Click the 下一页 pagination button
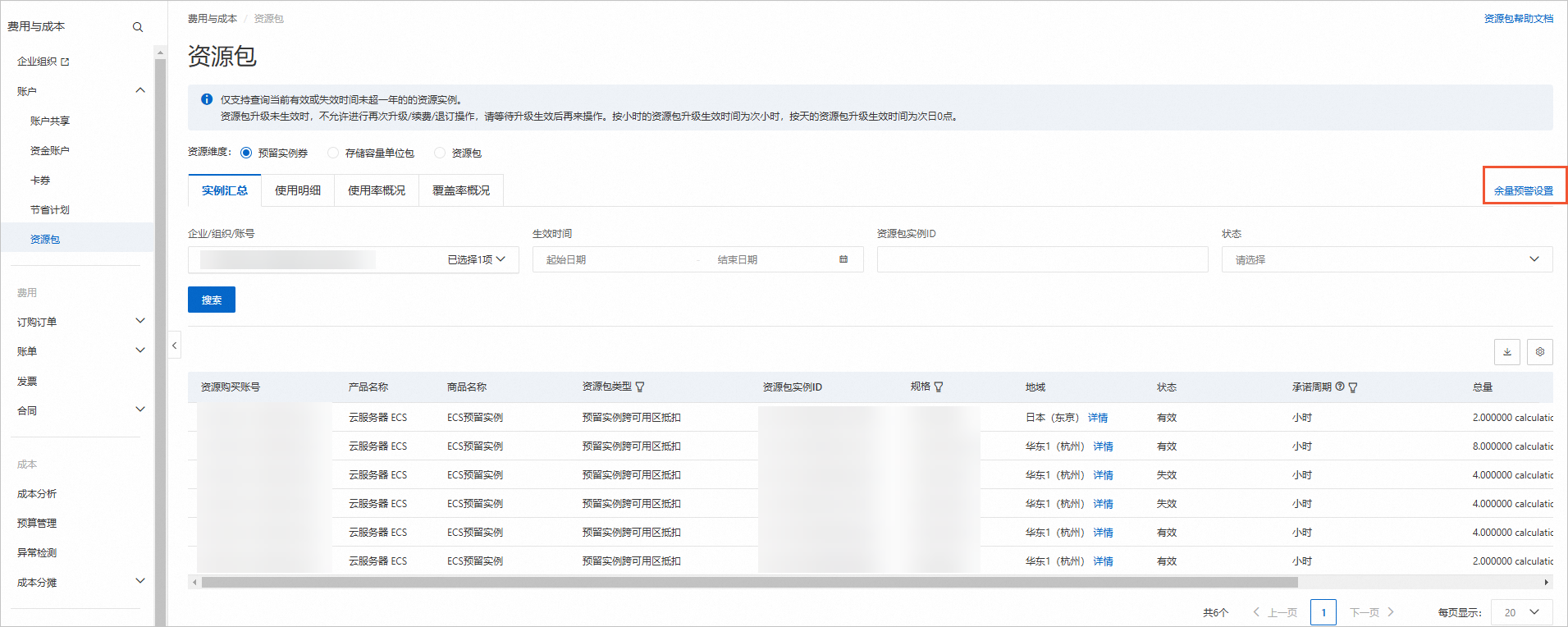 pyautogui.click(x=1372, y=612)
